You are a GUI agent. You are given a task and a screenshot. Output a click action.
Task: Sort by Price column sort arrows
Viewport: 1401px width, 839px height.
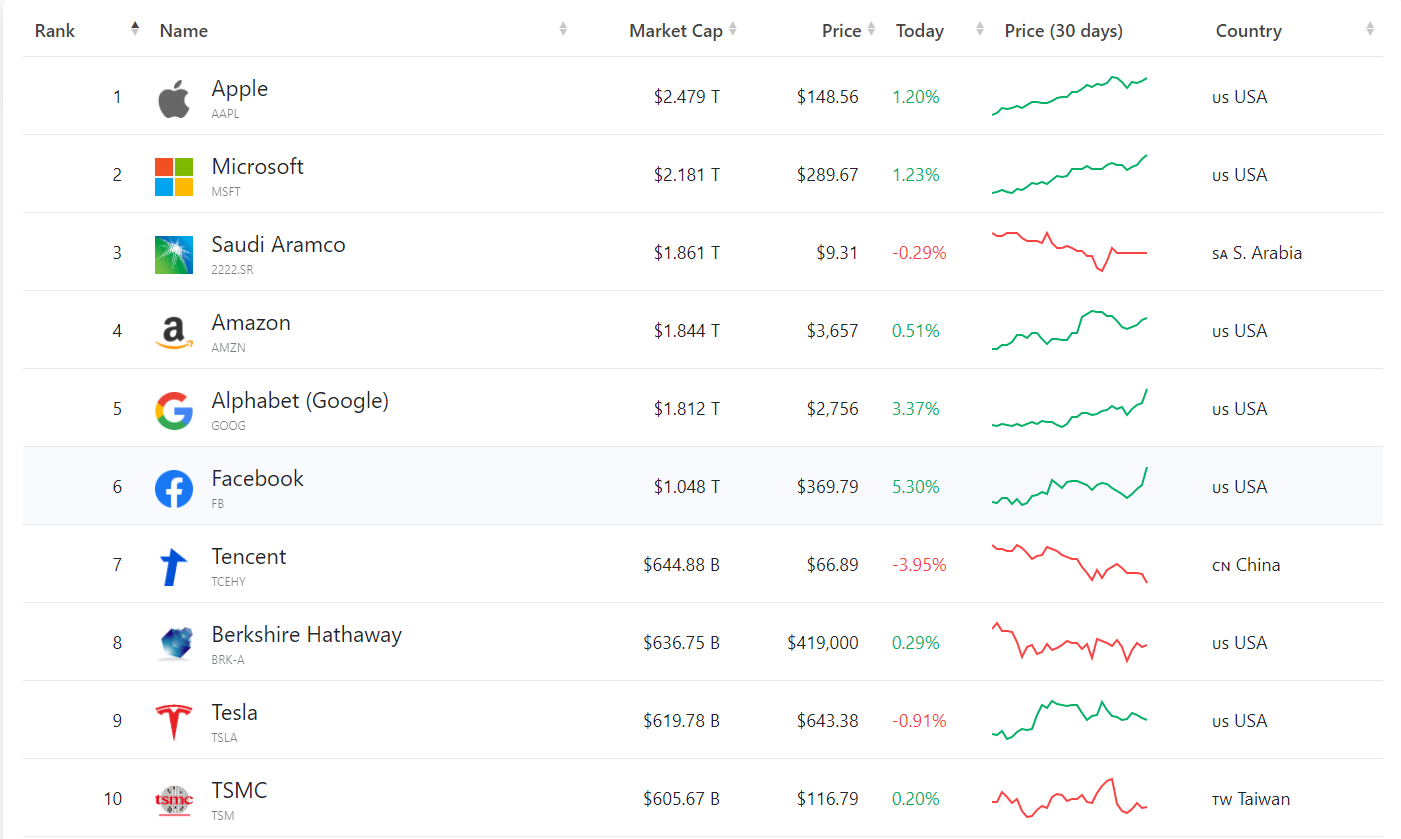click(x=871, y=29)
